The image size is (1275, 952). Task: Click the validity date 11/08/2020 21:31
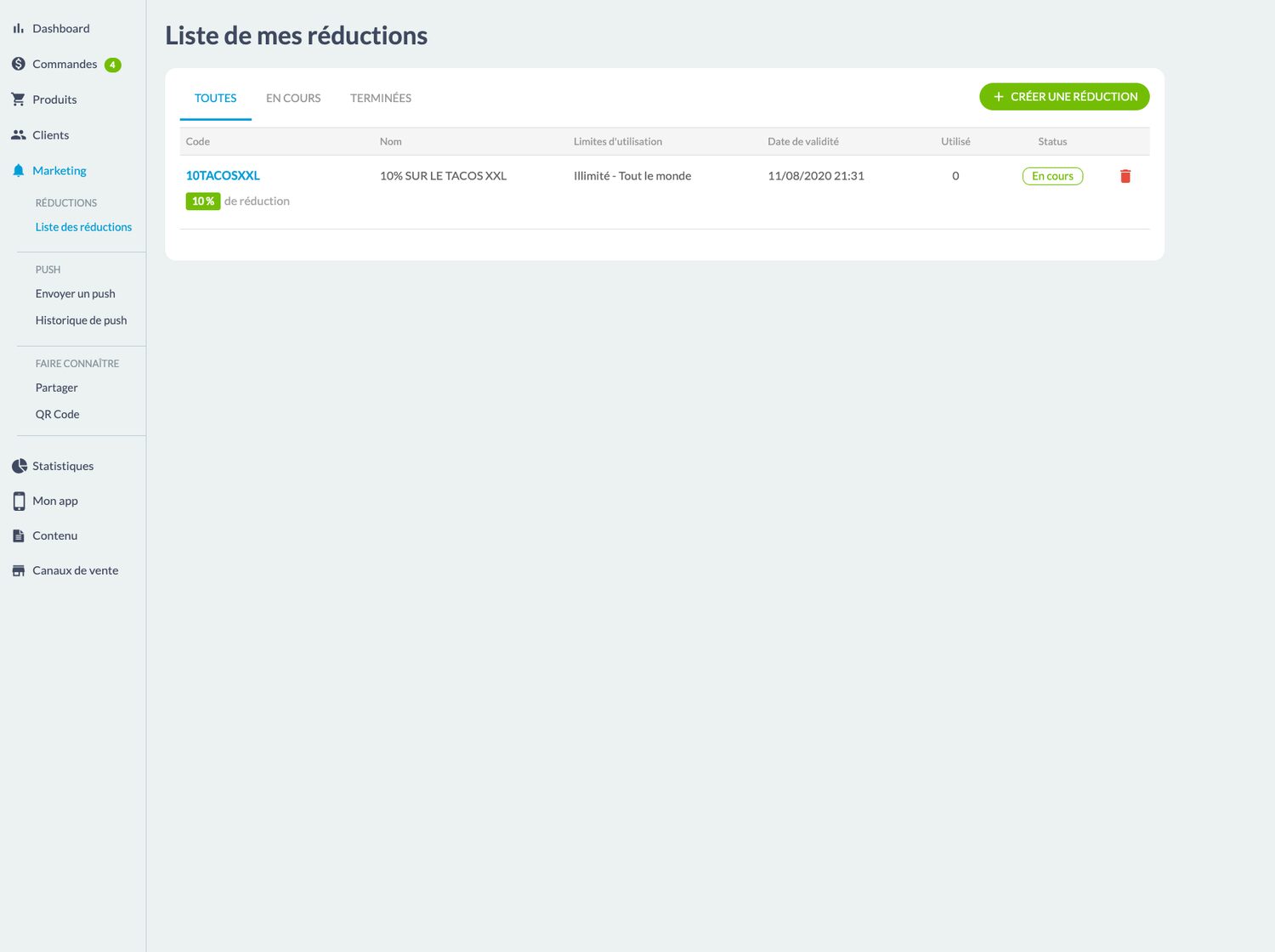pyautogui.click(x=816, y=176)
